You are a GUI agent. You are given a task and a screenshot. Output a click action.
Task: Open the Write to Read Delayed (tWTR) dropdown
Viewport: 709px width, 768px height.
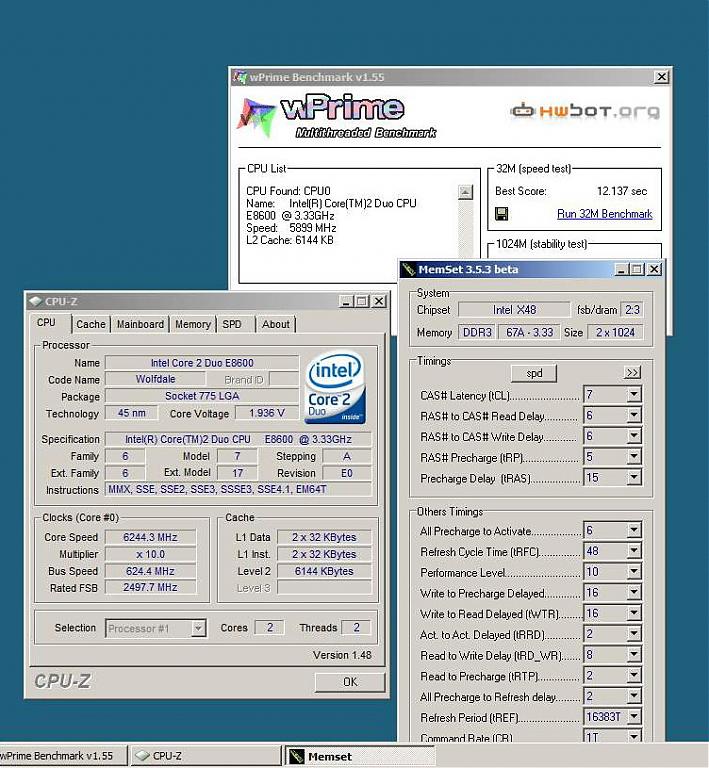[x=634, y=613]
